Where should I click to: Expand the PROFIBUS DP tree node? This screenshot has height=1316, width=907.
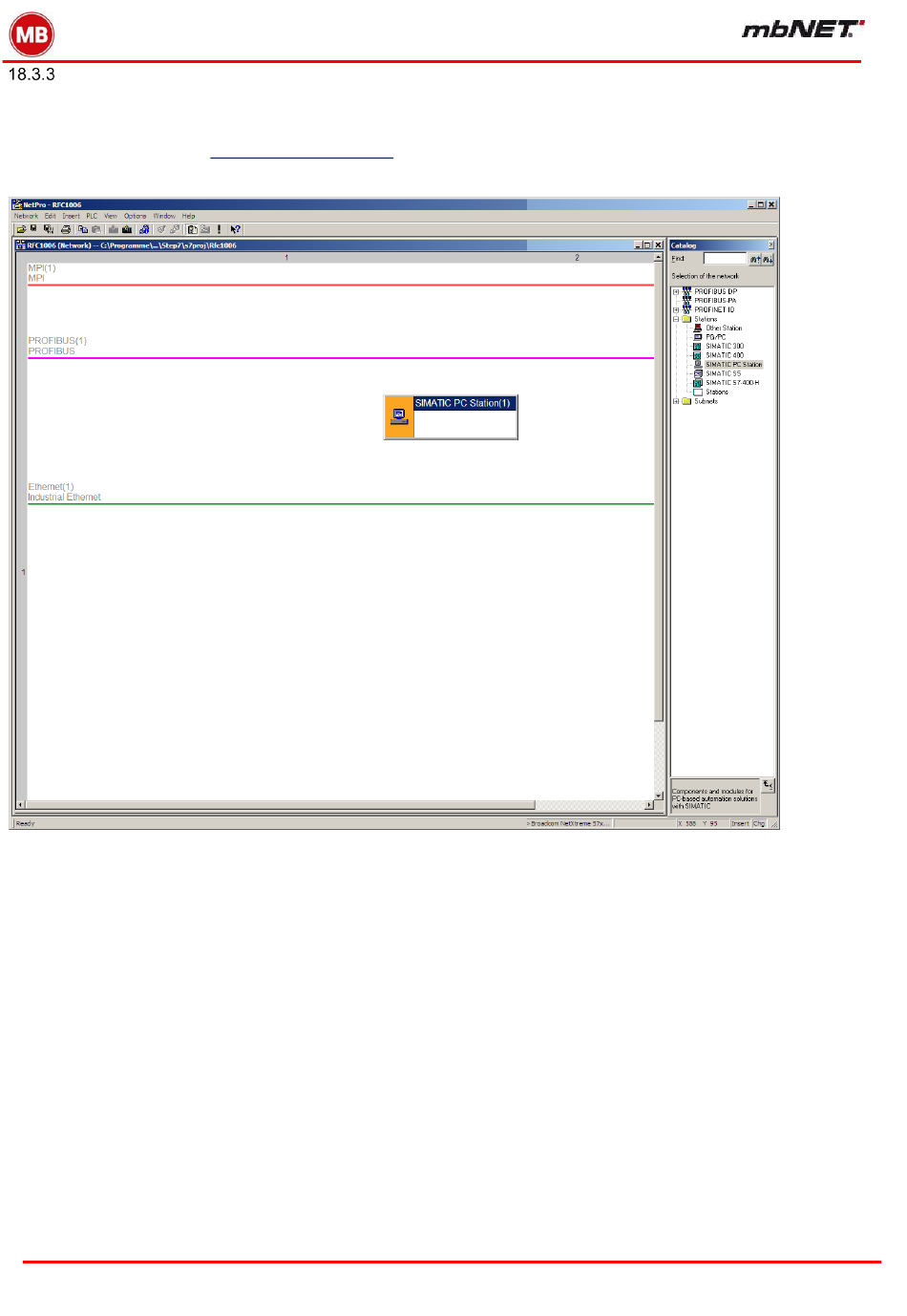(676, 292)
